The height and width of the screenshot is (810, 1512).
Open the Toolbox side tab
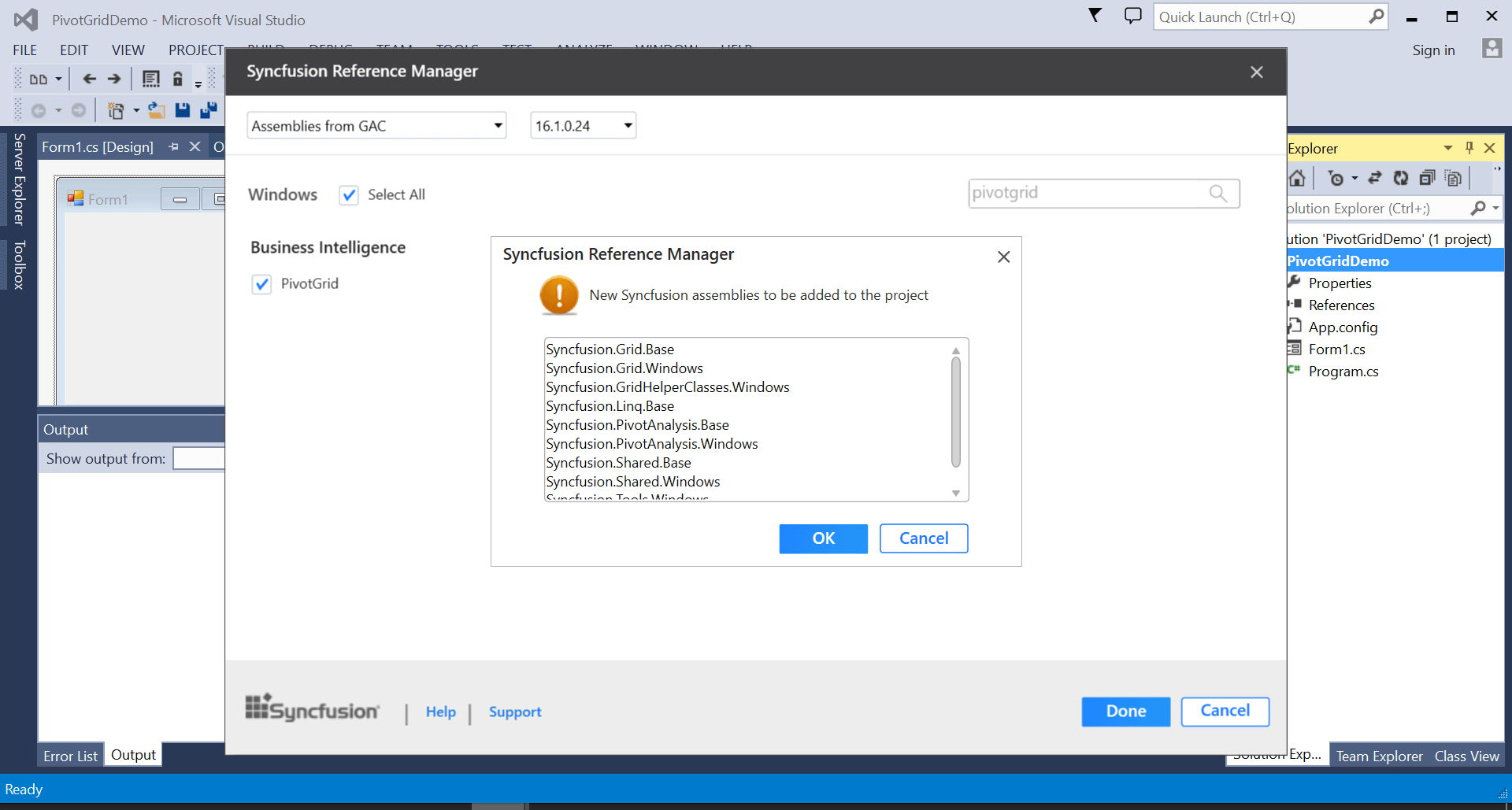point(20,265)
